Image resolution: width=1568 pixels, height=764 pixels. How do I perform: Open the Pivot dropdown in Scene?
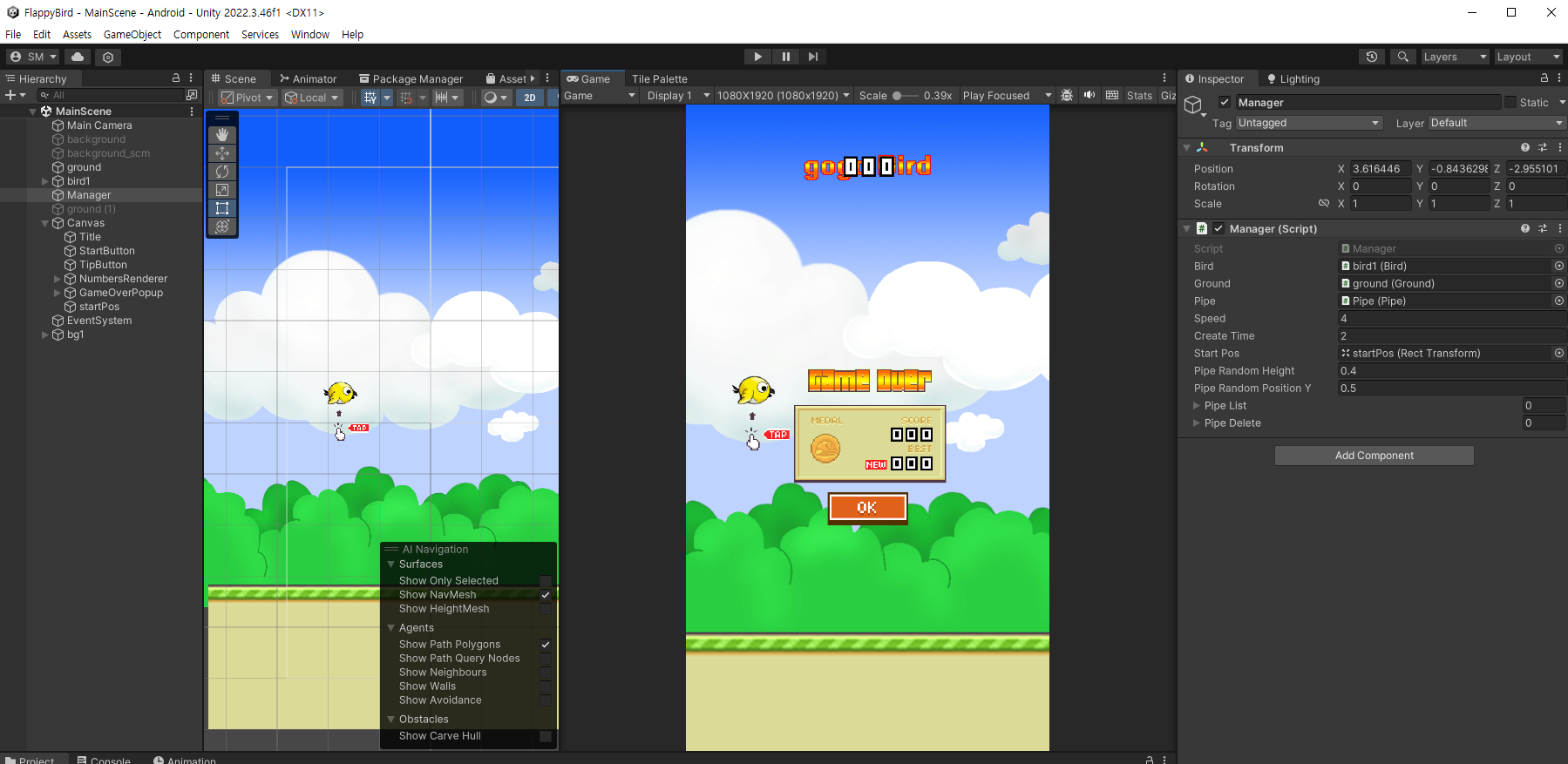coord(248,98)
